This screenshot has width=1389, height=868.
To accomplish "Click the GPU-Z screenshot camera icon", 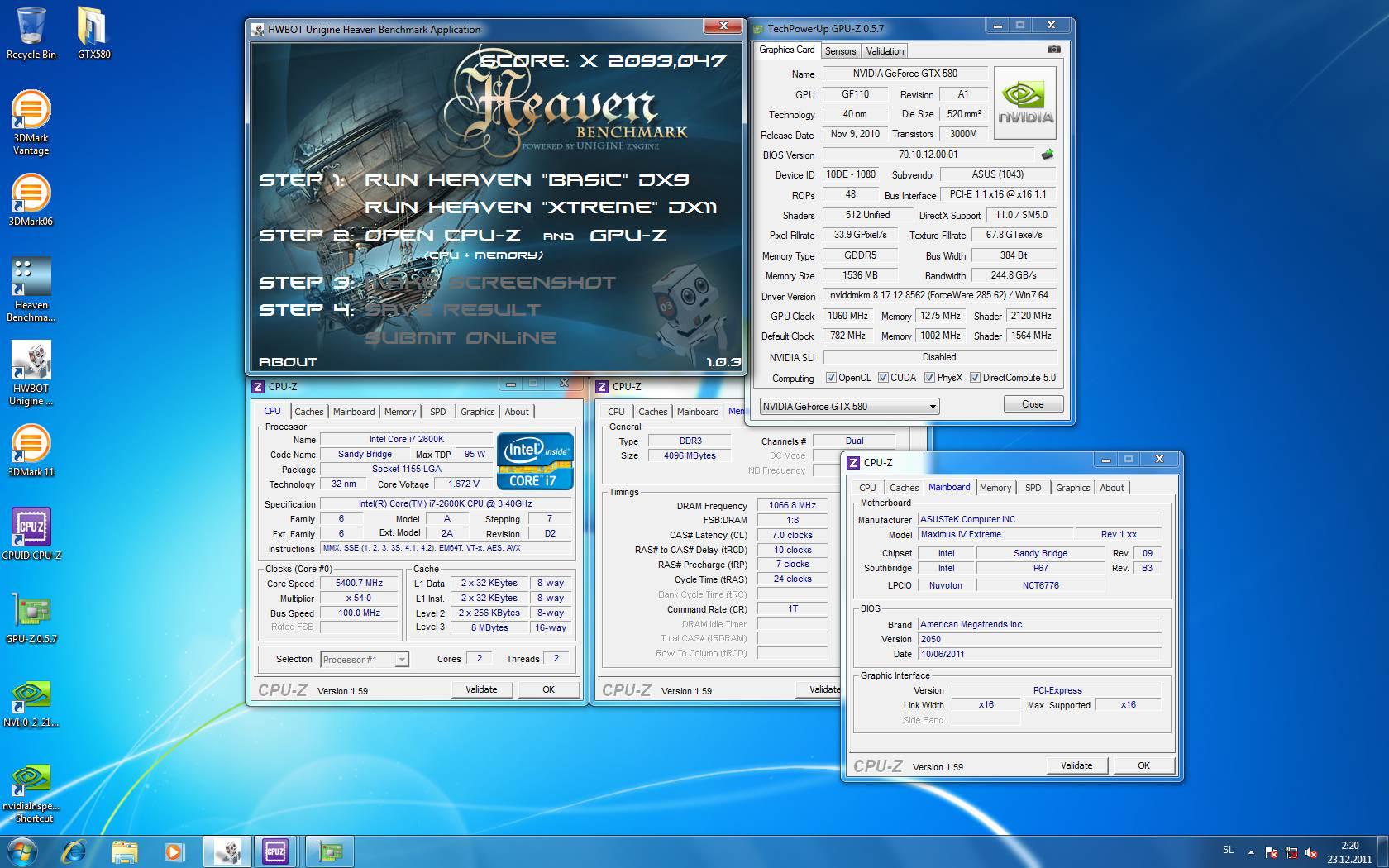I will tap(1053, 50).
